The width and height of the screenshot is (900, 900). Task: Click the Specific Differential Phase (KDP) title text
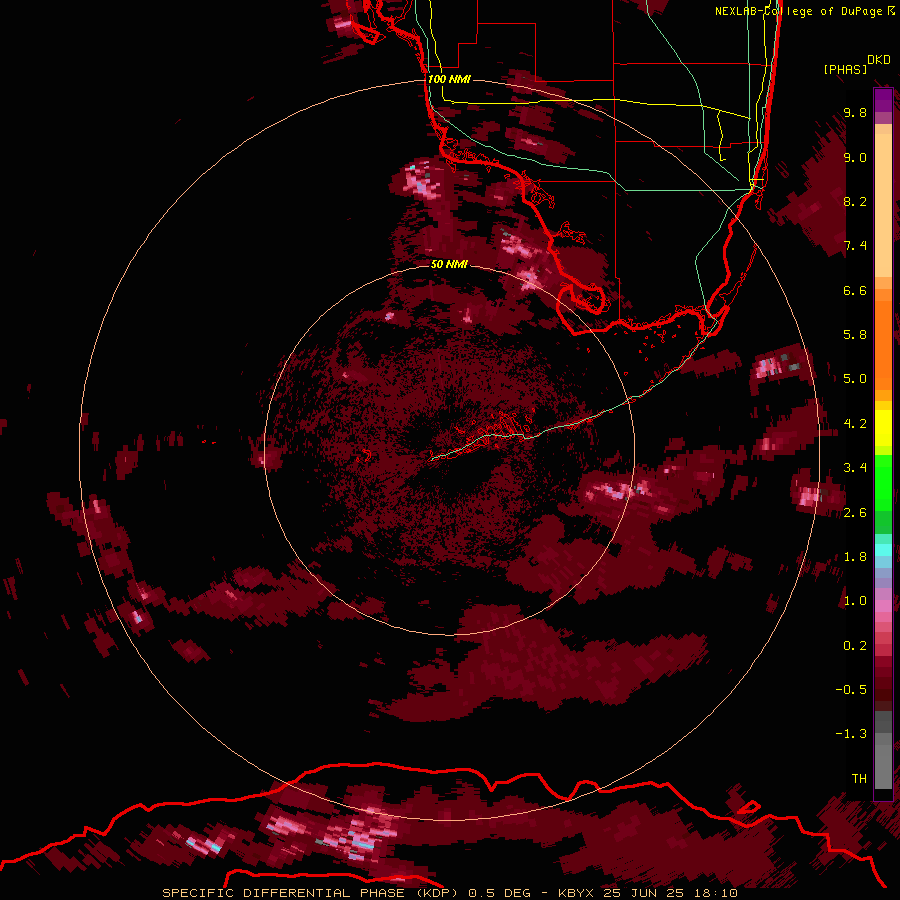point(311,893)
